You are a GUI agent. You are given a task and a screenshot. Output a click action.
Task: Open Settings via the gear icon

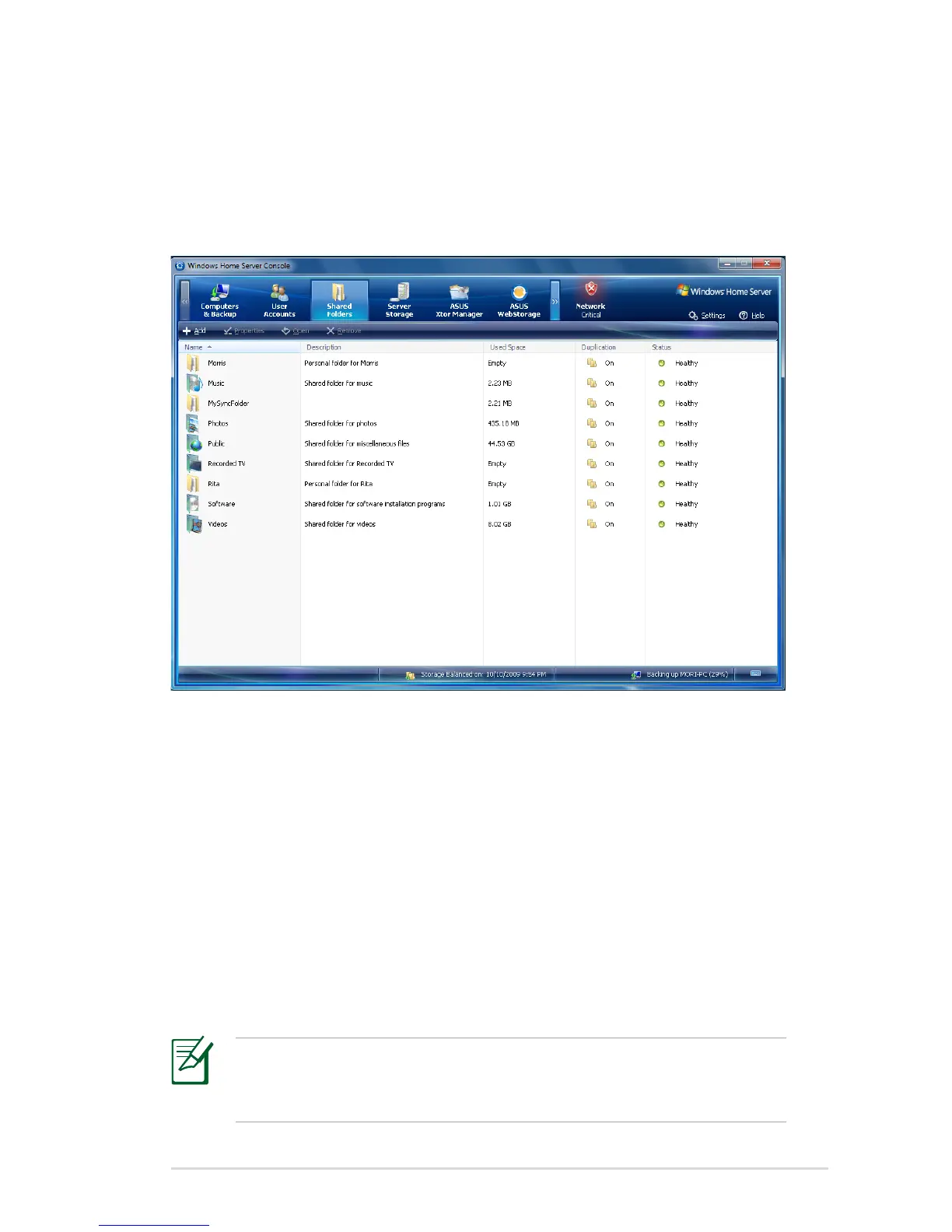693,316
